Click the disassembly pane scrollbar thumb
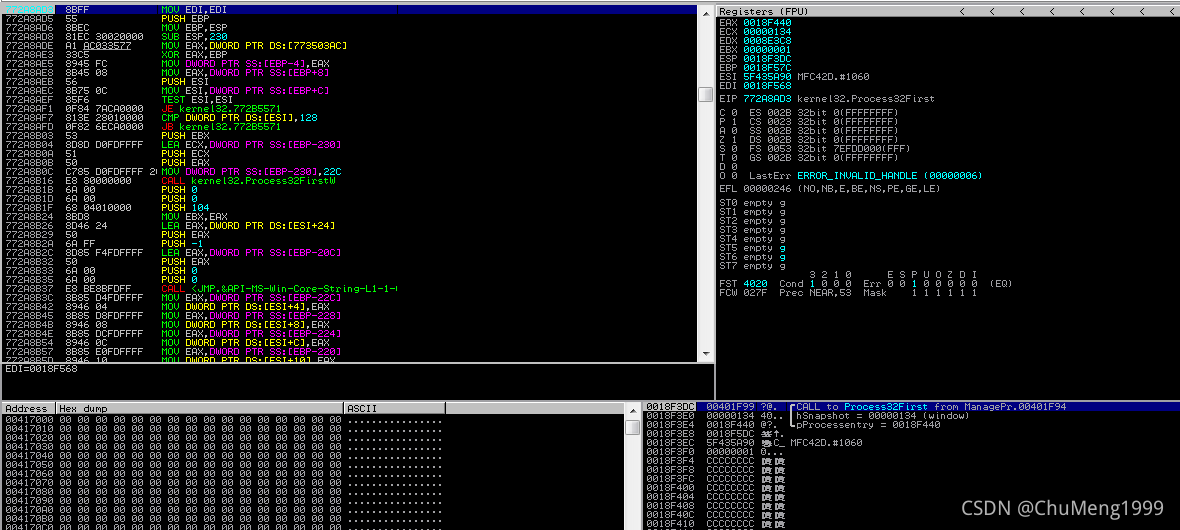 pyautogui.click(x=705, y=94)
